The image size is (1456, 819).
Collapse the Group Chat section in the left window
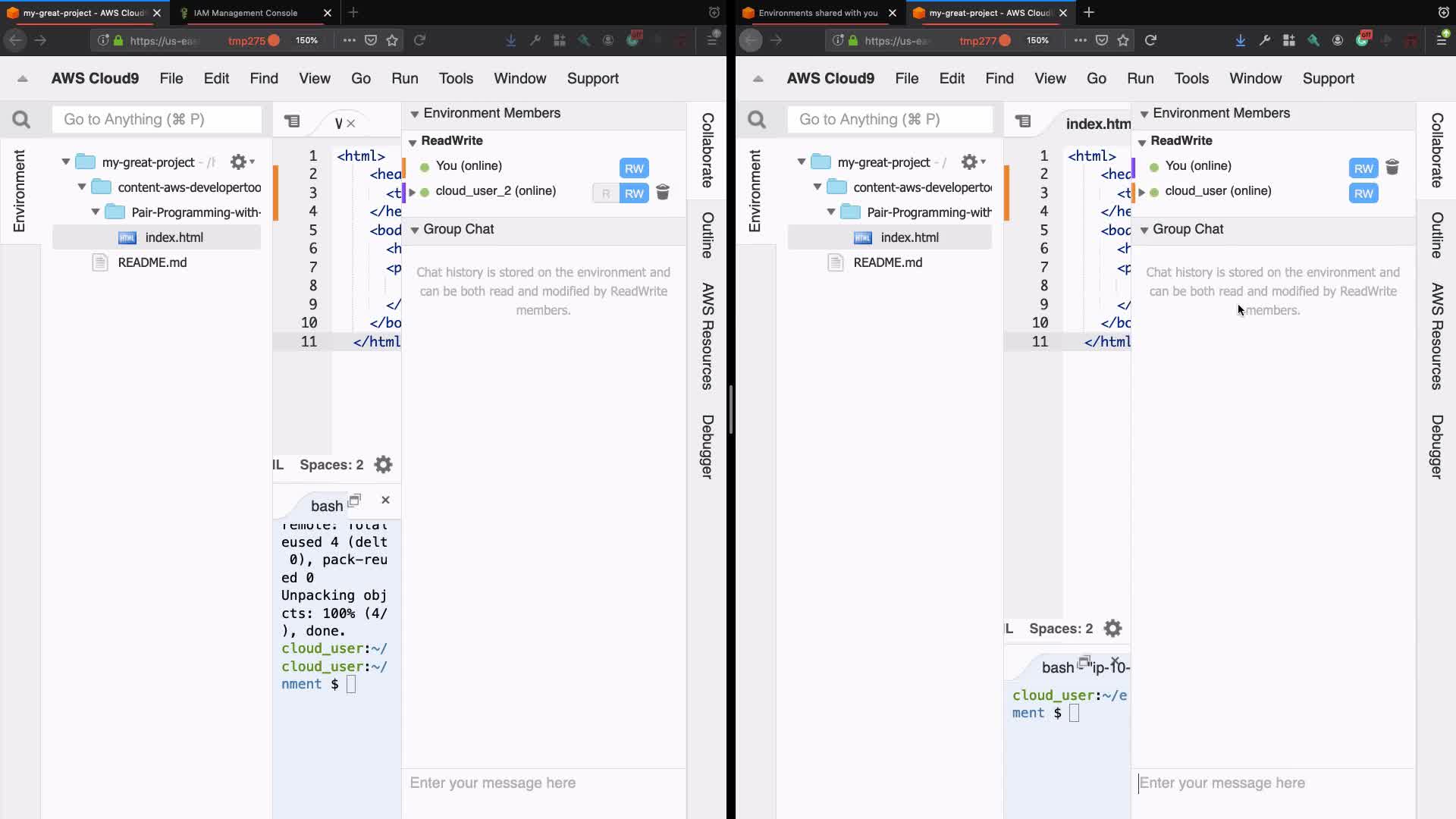pos(415,230)
